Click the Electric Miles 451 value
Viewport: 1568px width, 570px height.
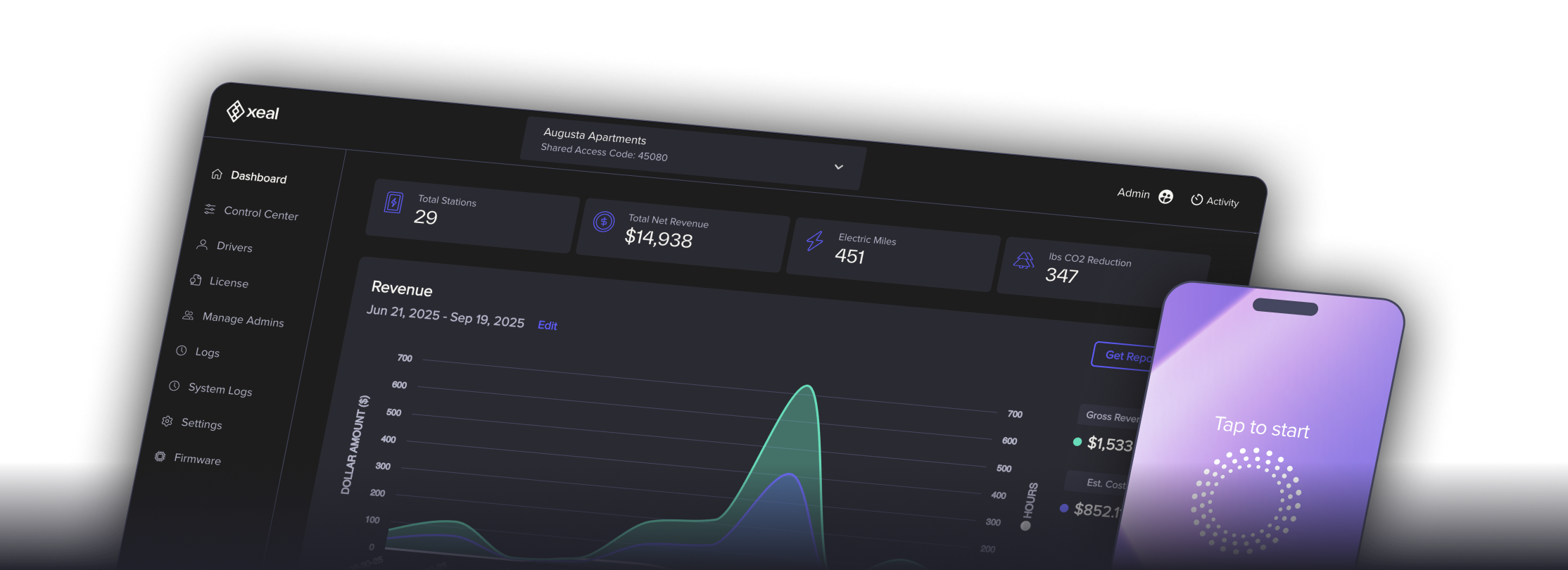(849, 256)
